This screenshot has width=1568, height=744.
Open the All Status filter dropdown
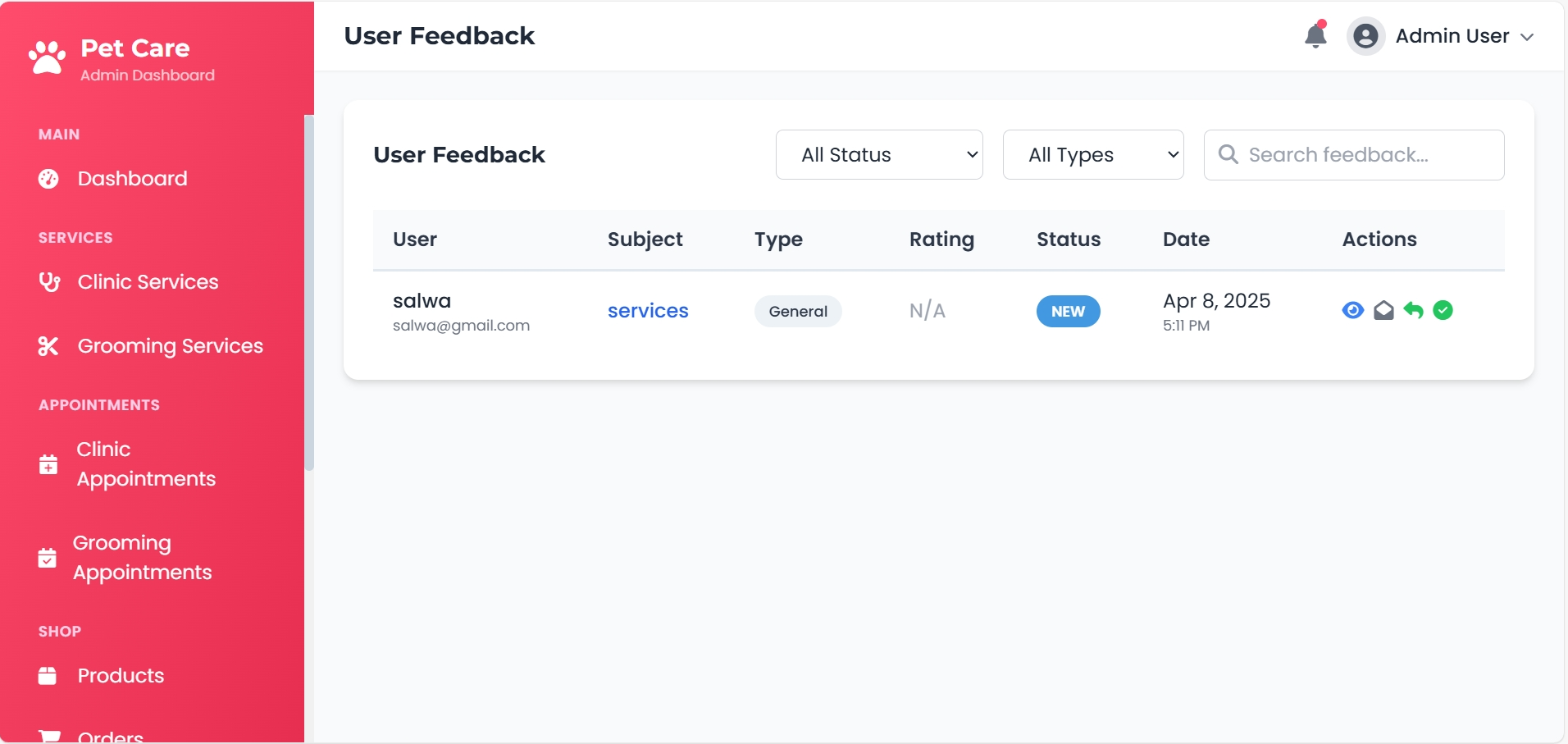tap(879, 155)
